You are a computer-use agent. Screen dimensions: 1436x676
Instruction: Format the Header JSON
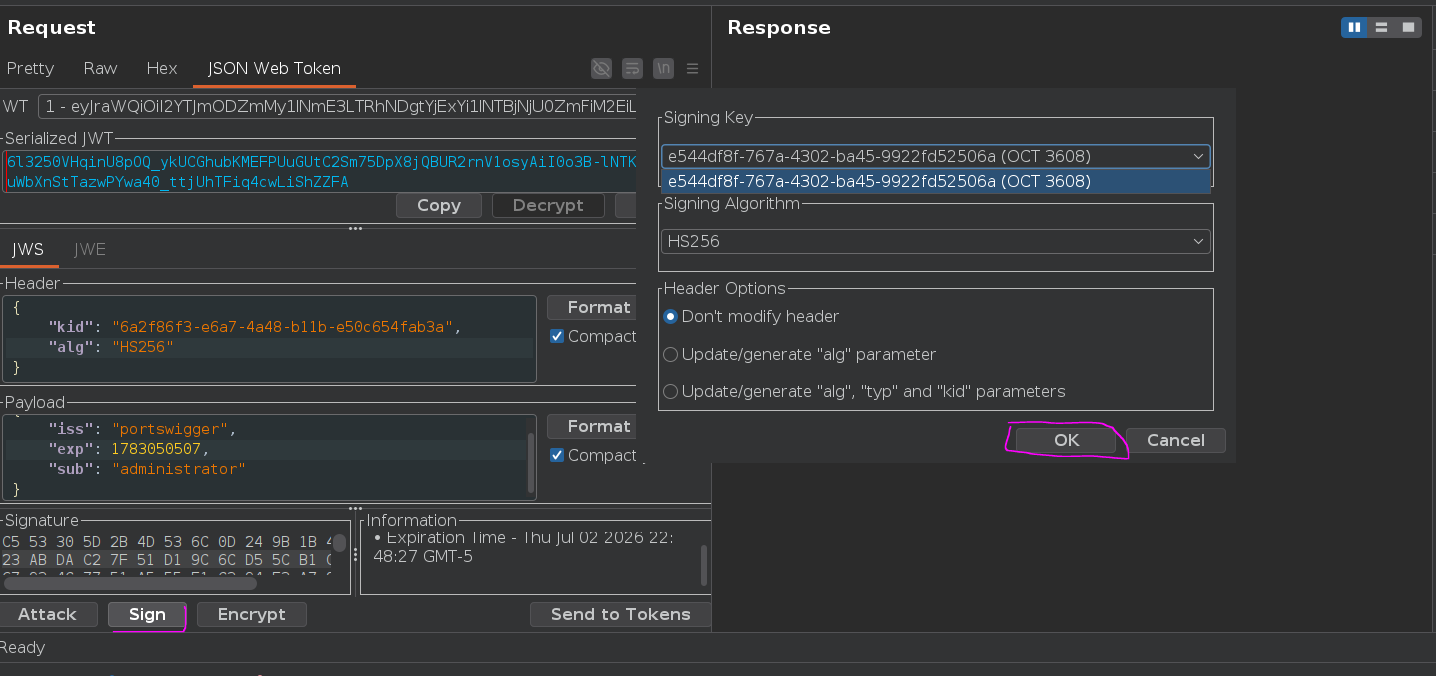[592, 307]
